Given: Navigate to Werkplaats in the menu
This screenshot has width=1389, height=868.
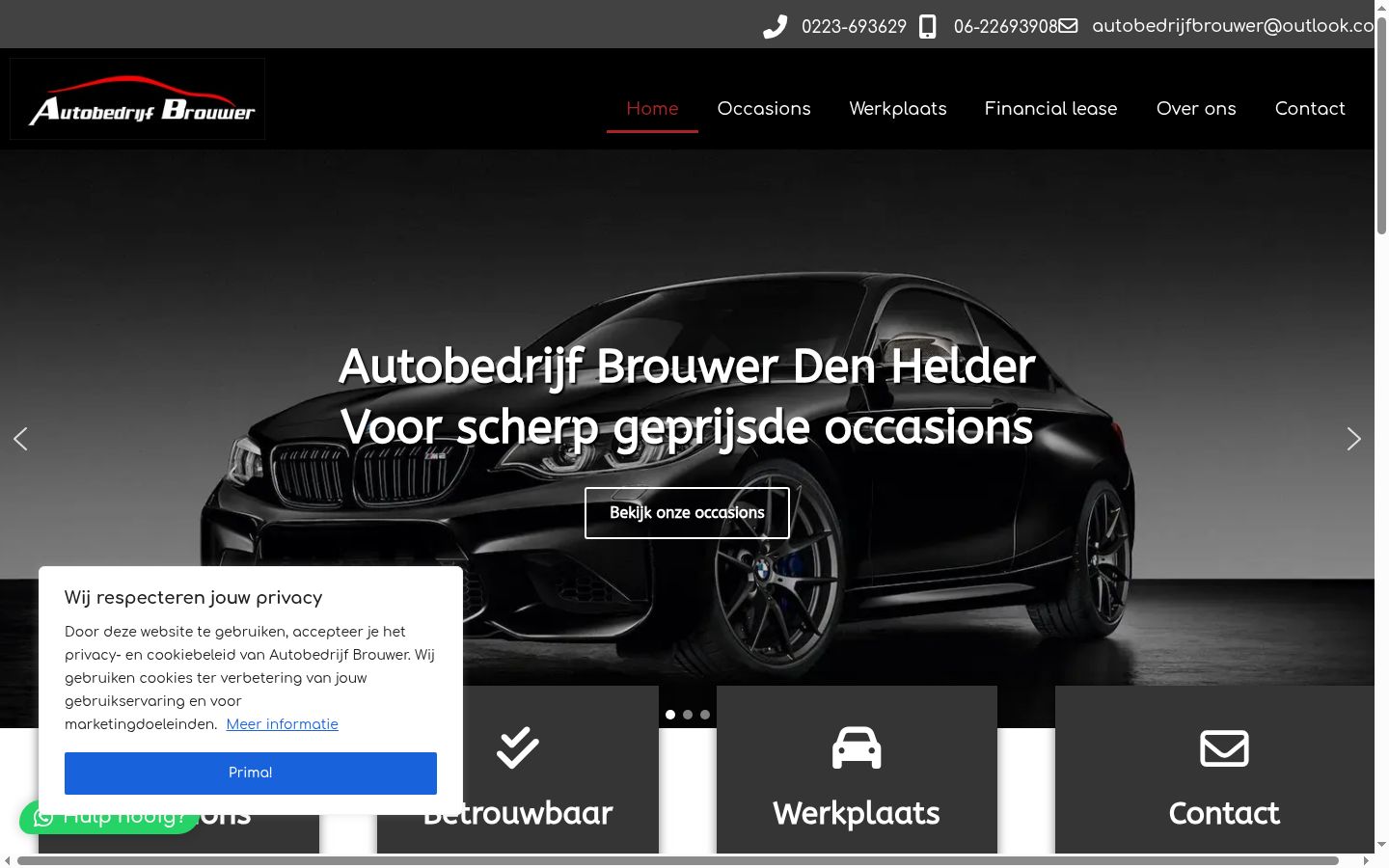Looking at the screenshot, I should (x=898, y=109).
